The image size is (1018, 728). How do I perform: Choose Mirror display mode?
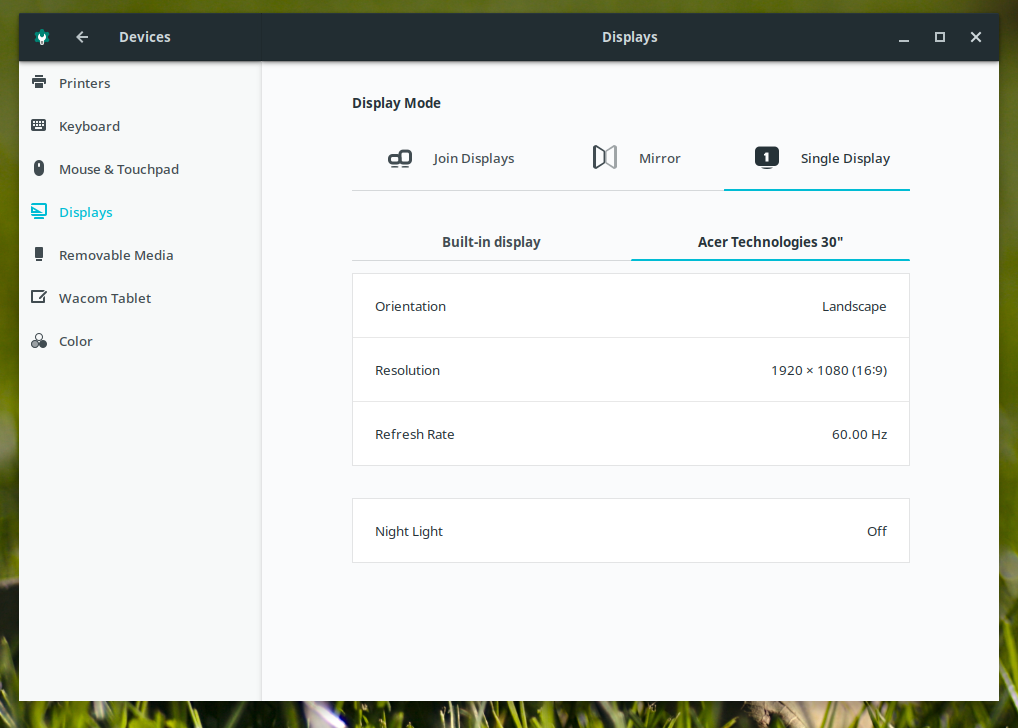click(630, 158)
